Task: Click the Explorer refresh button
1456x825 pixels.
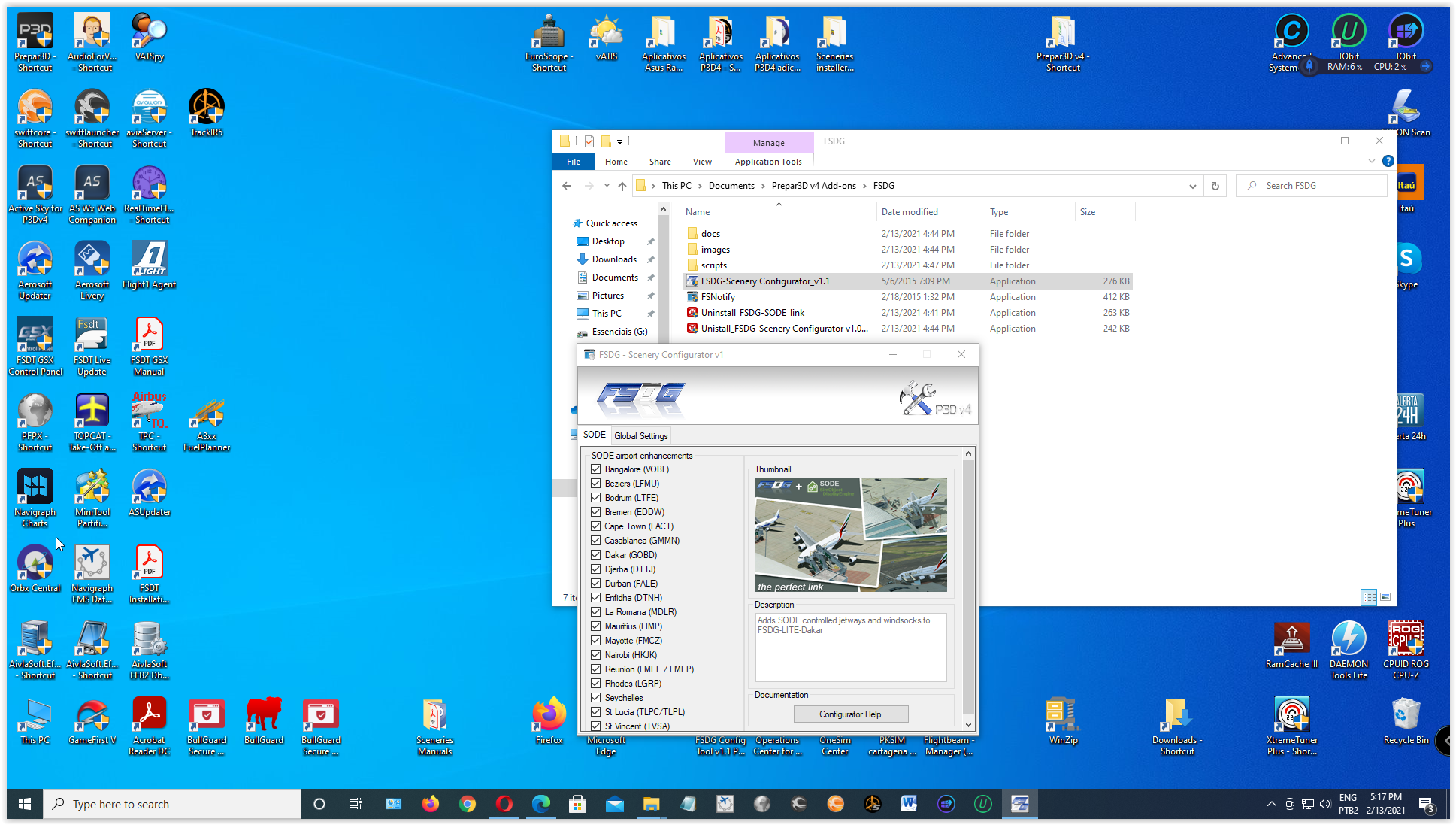Action: [1215, 186]
